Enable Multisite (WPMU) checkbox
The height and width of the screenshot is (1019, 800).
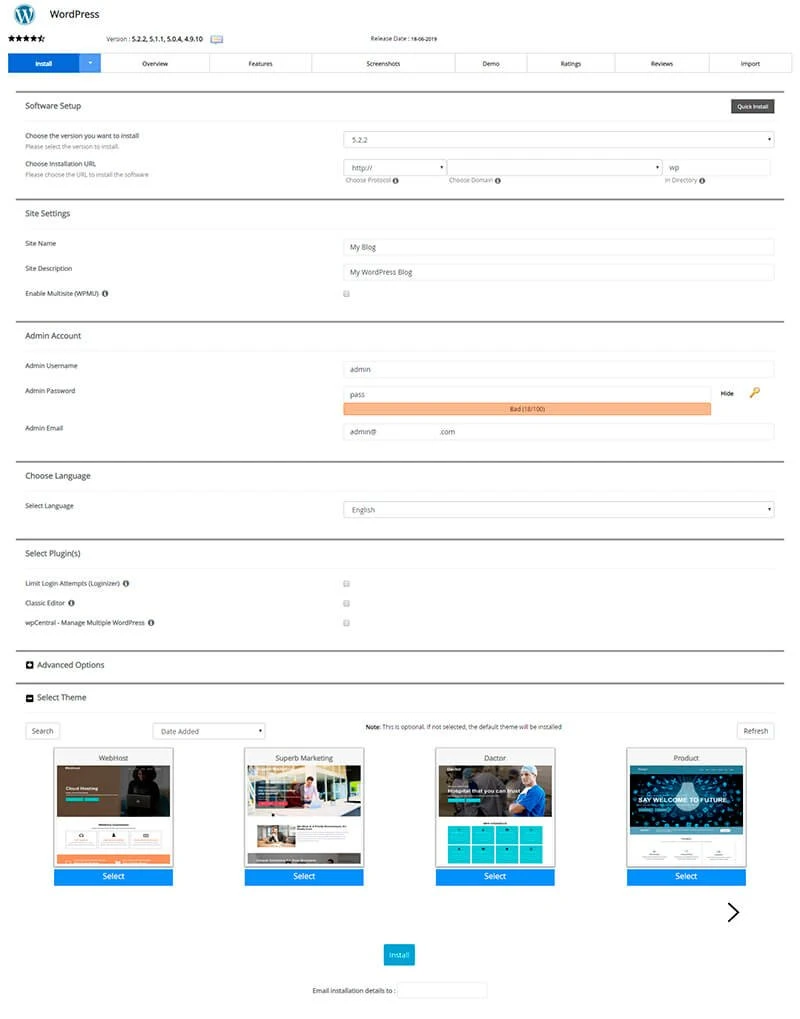[x=346, y=294]
